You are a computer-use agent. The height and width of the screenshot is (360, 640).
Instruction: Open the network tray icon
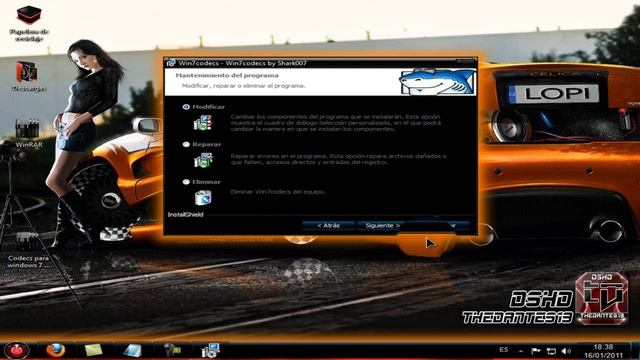click(551, 351)
